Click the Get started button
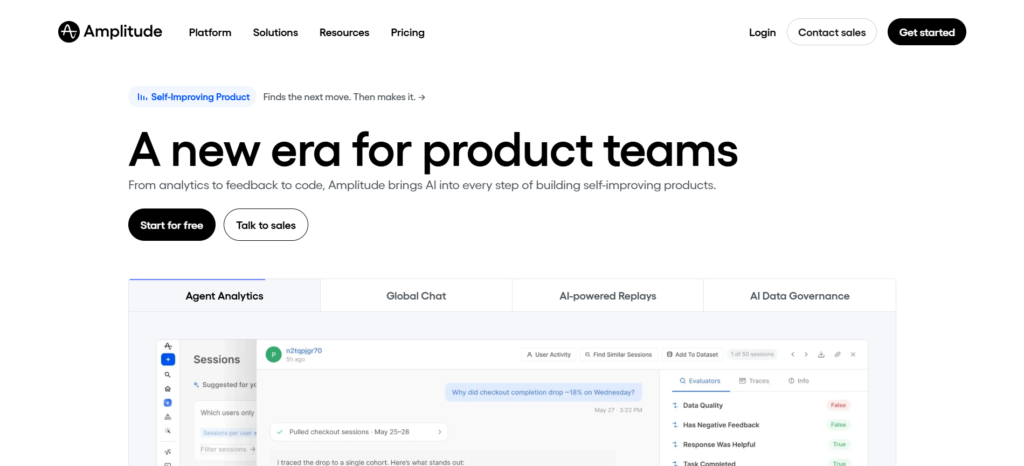The width and height of the screenshot is (1024, 466). 927,32
